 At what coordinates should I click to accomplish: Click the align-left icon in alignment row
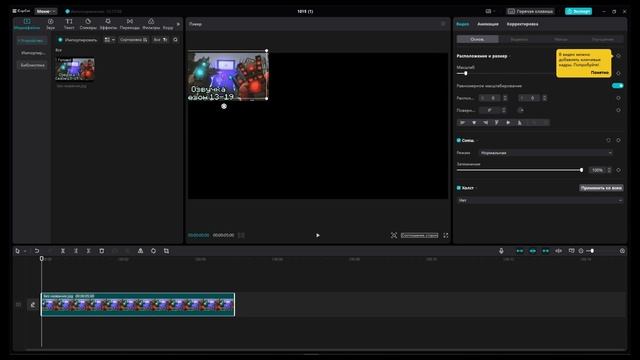(462, 122)
